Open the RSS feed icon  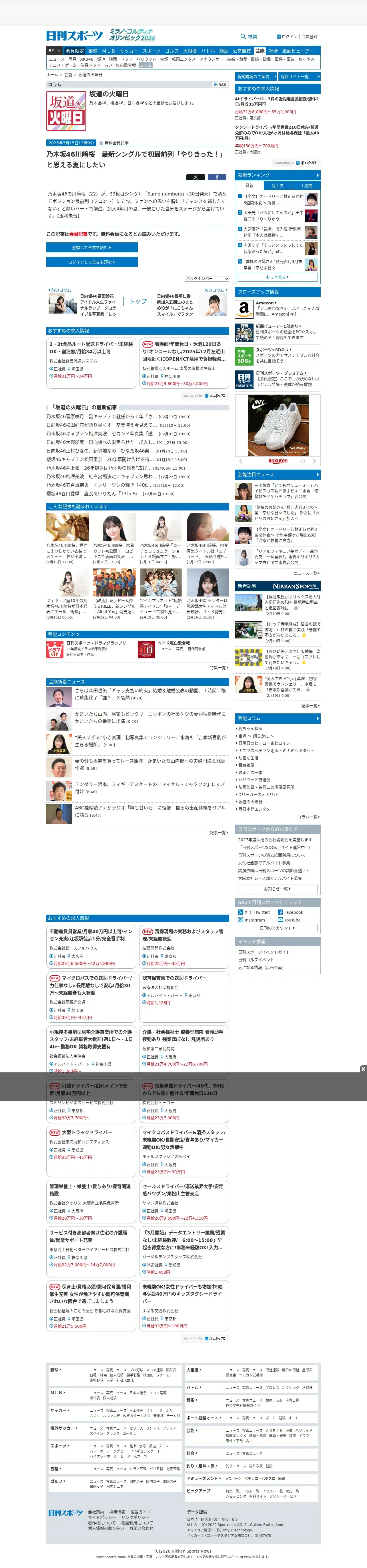[220, 85]
